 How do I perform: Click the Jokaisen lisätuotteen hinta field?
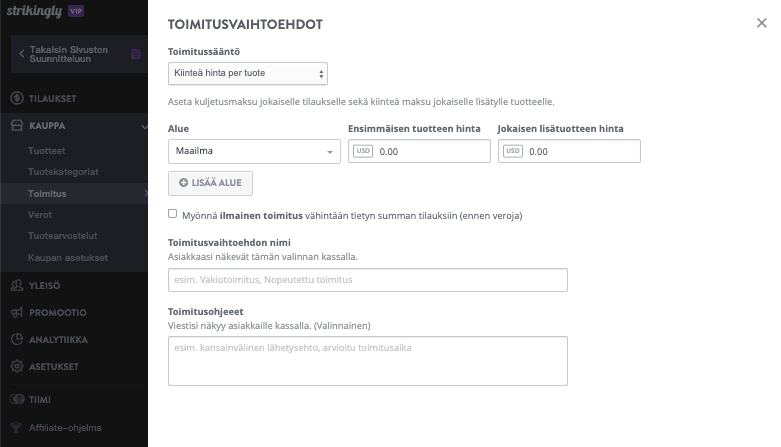(x=569, y=151)
